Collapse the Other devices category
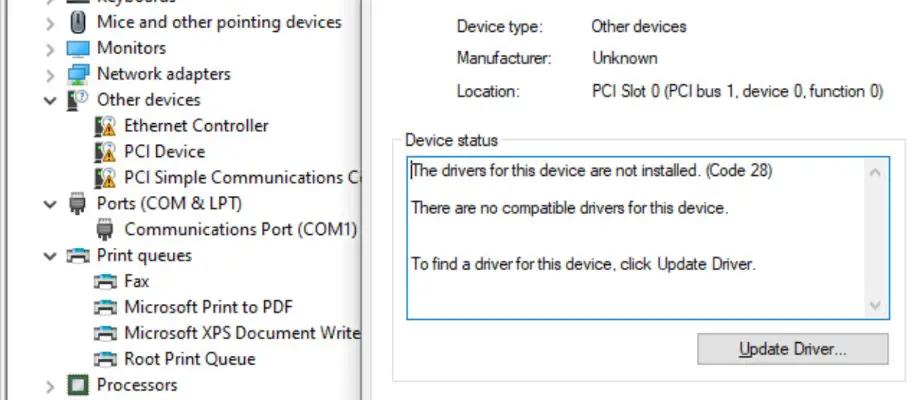The image size is (917, 400). click(x=50, y=100)
